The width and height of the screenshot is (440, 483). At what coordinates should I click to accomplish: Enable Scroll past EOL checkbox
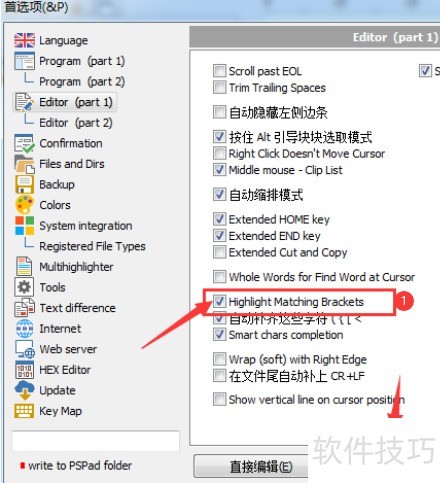click(219, 71)
